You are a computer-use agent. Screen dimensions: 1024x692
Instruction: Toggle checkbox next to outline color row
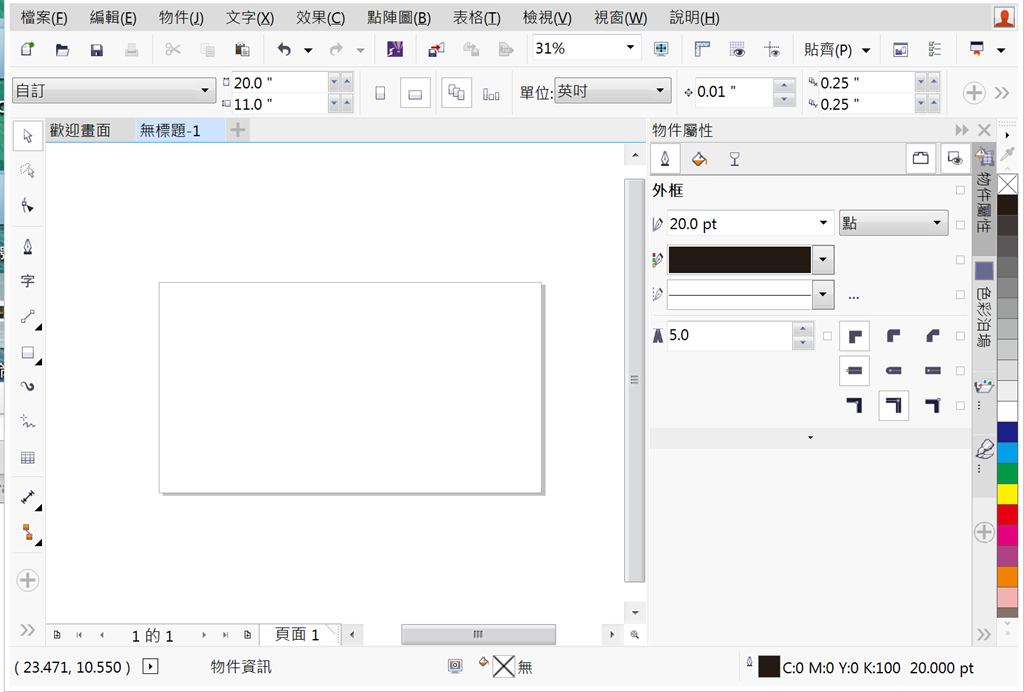960,260
